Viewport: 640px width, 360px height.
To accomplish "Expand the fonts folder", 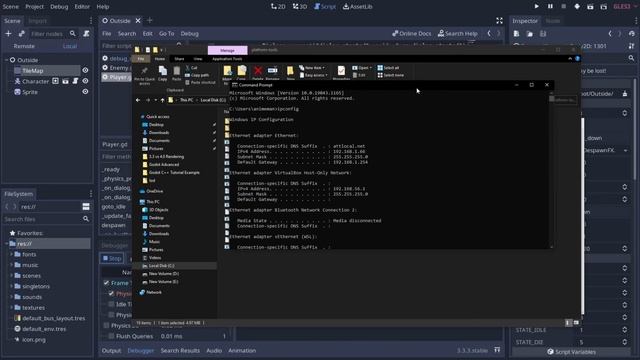I will coord(11,254).
